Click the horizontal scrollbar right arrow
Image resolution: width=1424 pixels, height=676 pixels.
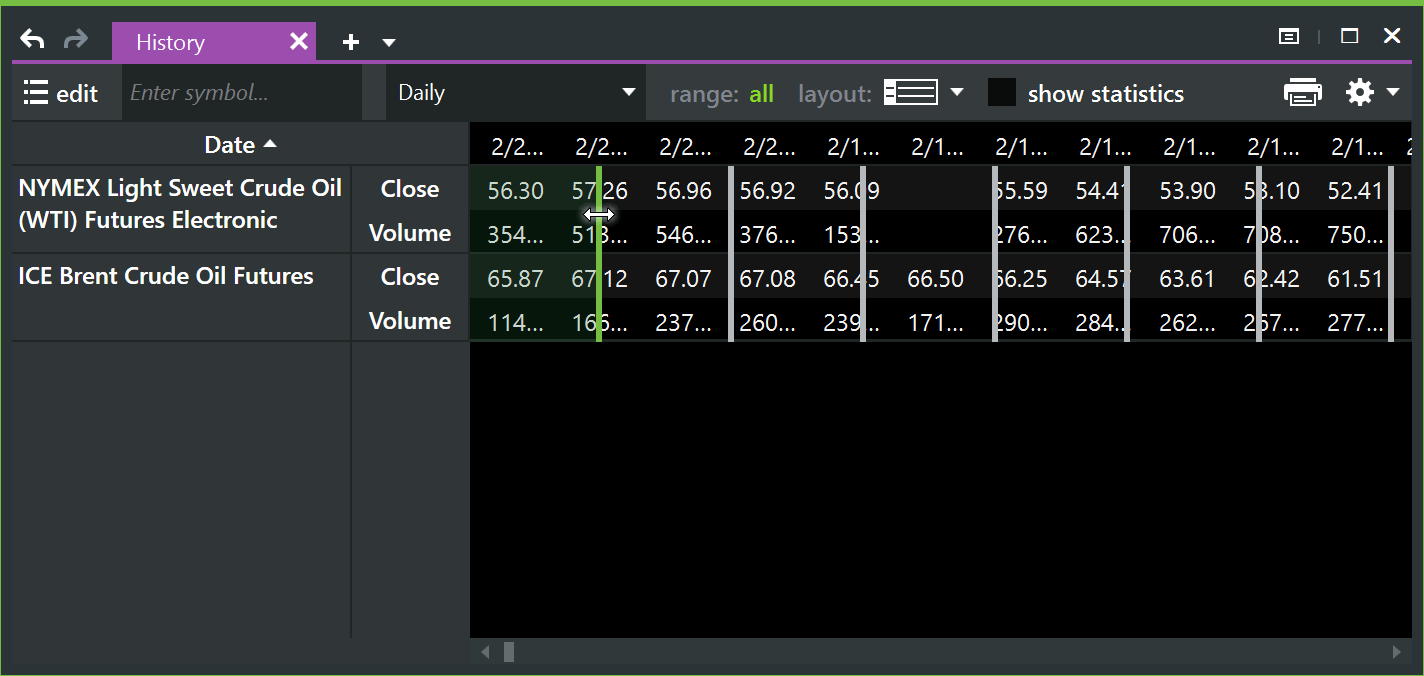pos(1396,653)
